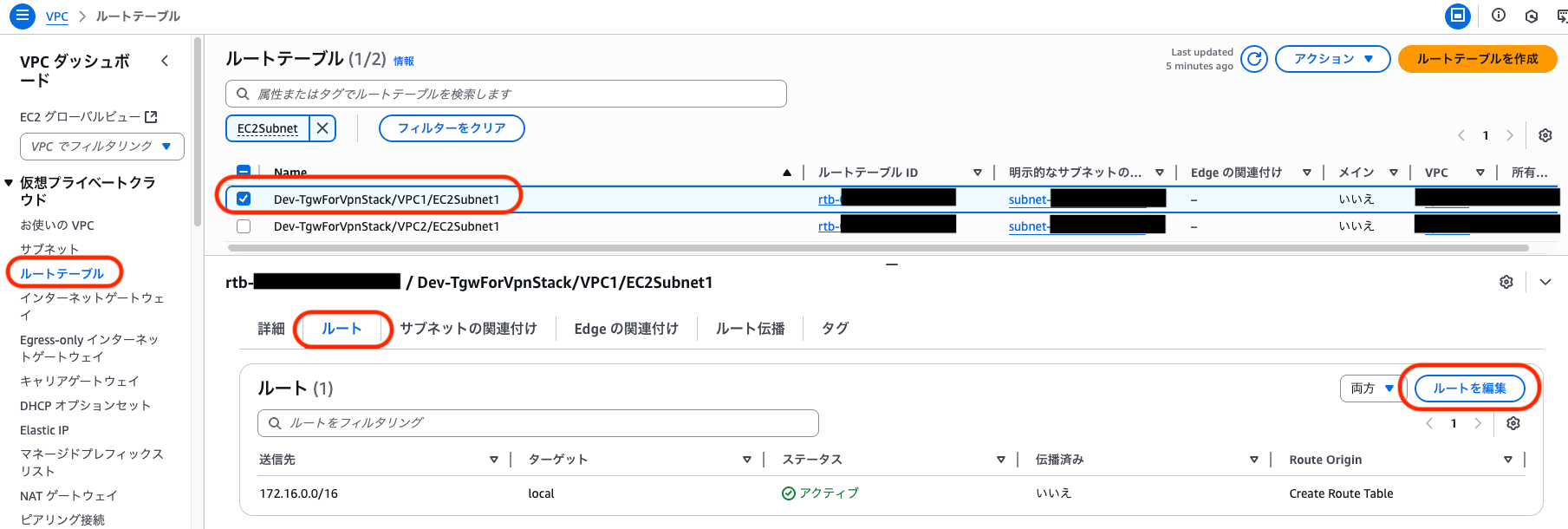Refresh the route tables list
This screenshot has height=529, width=1568.
(1254, 59)
